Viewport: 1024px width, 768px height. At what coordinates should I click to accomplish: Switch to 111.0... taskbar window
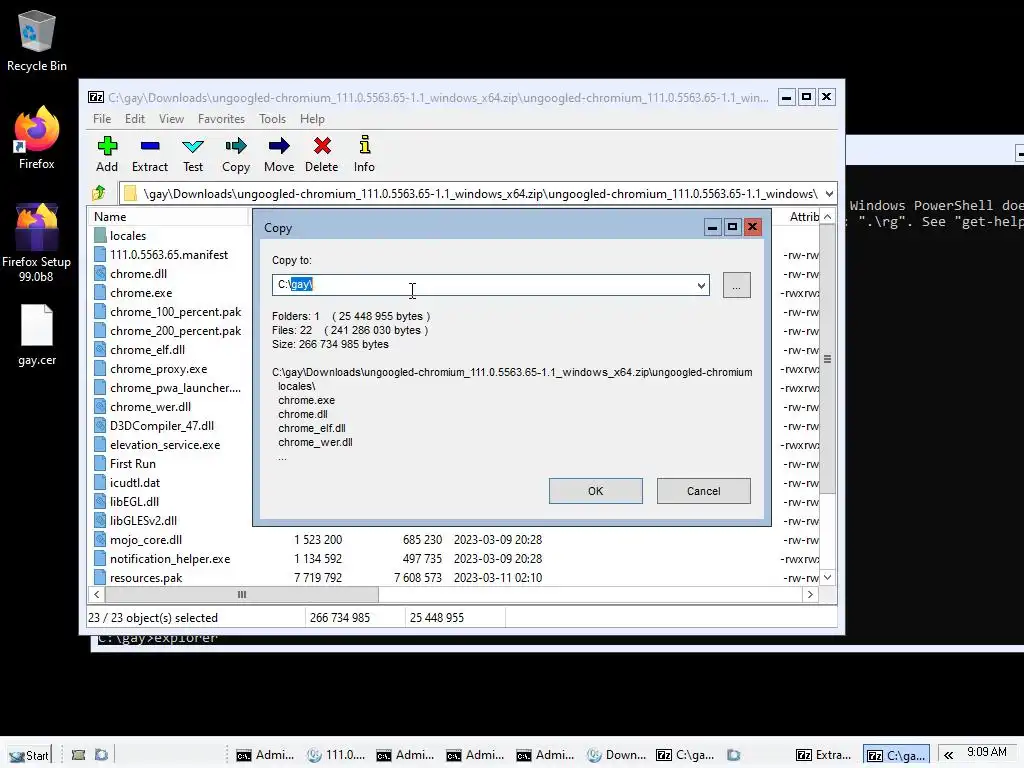336,755
